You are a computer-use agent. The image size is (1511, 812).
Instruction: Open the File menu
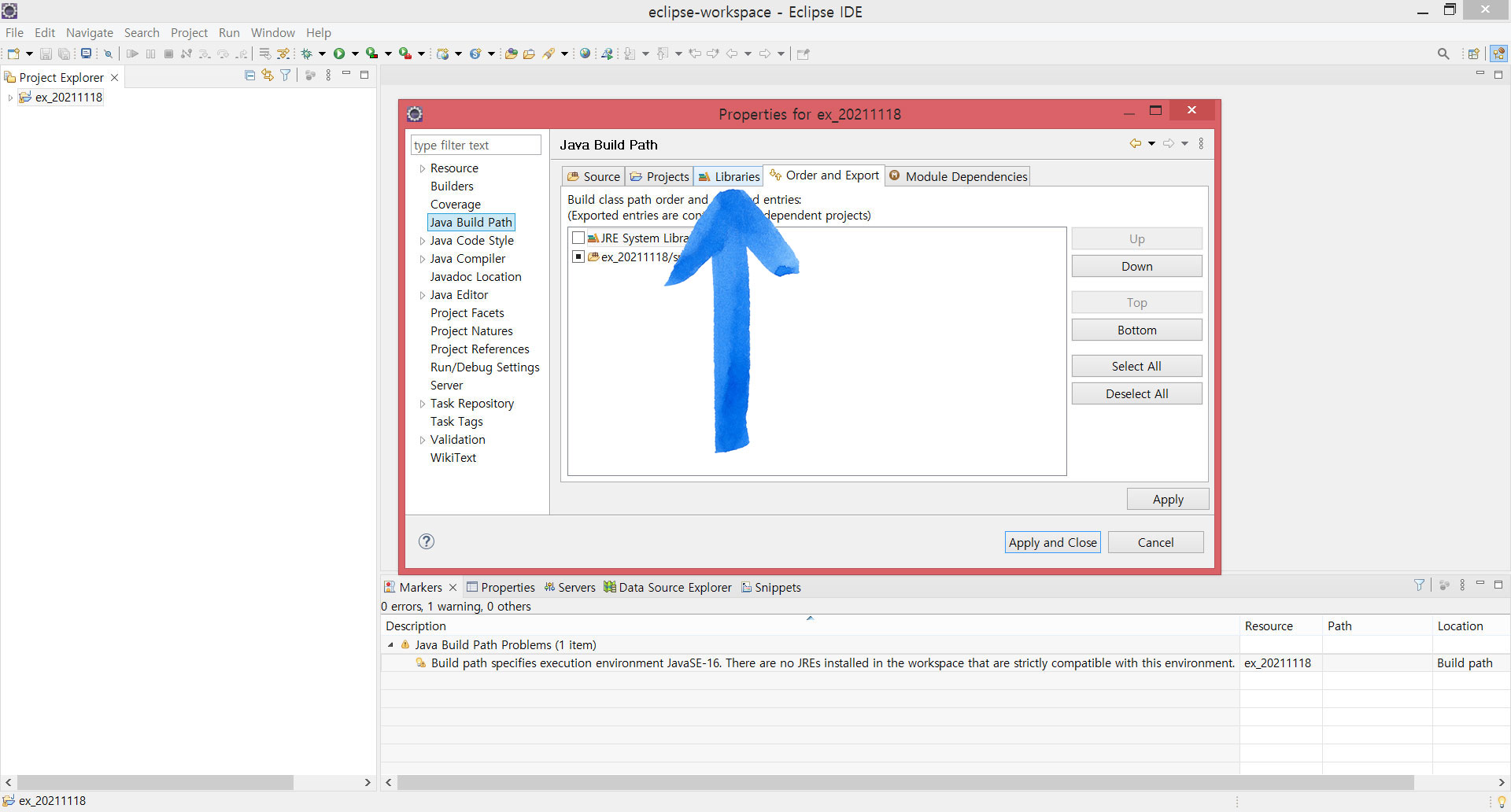click(x=14, y=32)
